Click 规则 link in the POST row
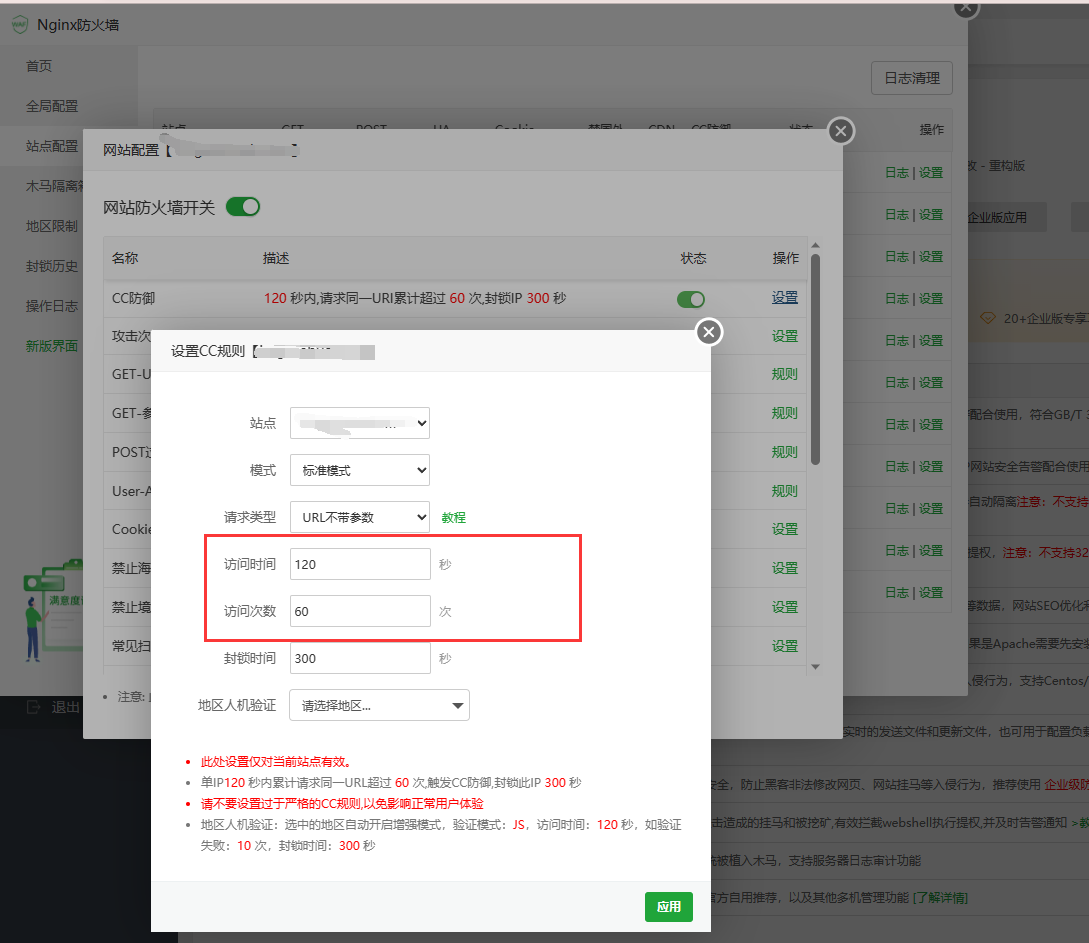This screenshot has height=943, width=1089. [x=785, y=452]
